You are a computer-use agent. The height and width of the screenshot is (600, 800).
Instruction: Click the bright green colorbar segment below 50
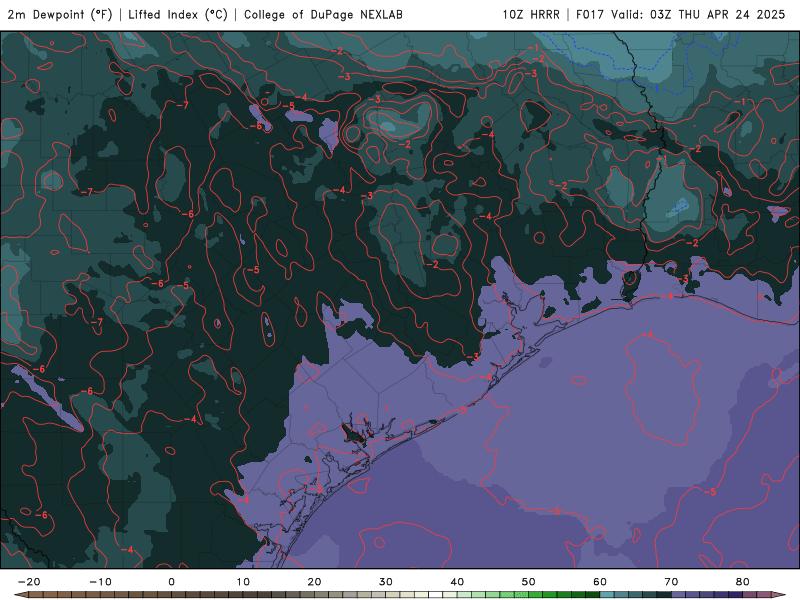[521, 595]
